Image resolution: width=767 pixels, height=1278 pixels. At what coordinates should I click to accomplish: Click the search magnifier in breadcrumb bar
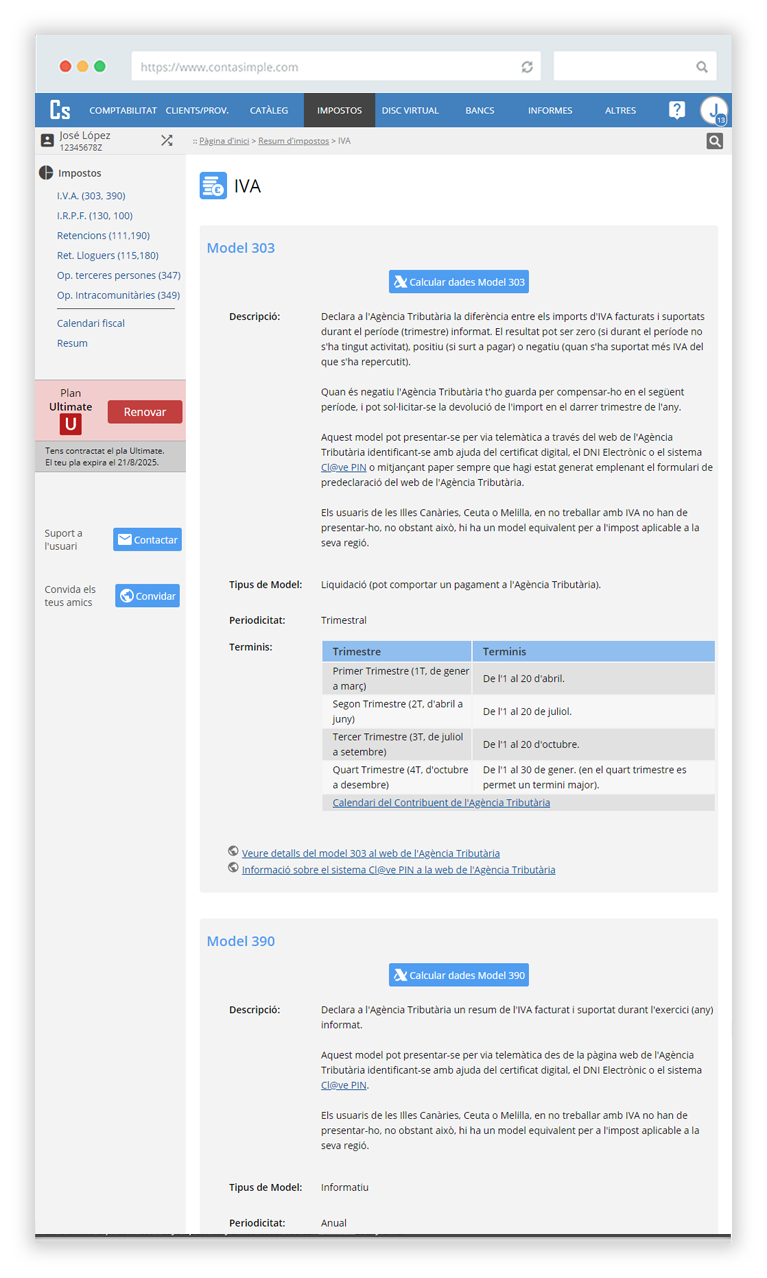coord(714,141)
